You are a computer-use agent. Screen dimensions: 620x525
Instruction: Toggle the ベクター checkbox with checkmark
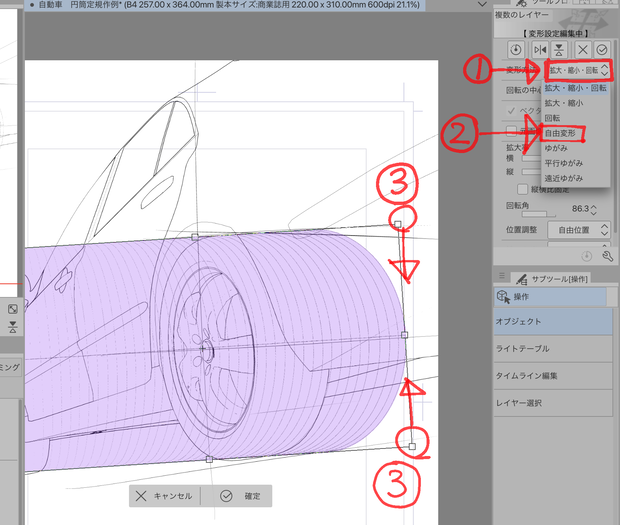pos(512,110)
